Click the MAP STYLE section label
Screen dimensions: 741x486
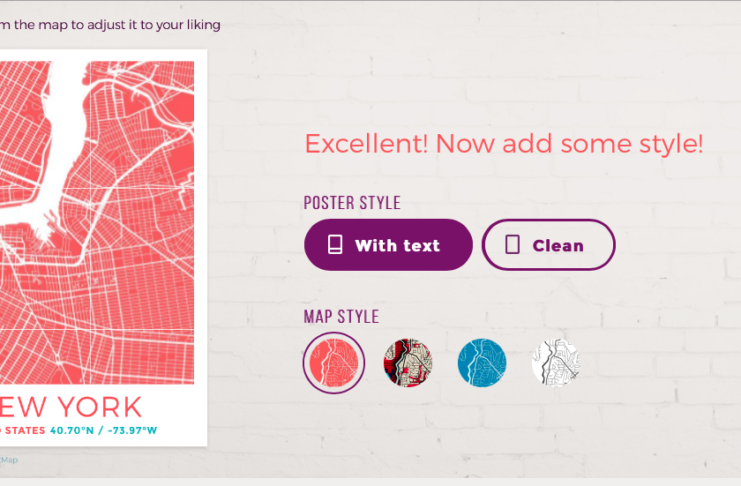(341, 317)
